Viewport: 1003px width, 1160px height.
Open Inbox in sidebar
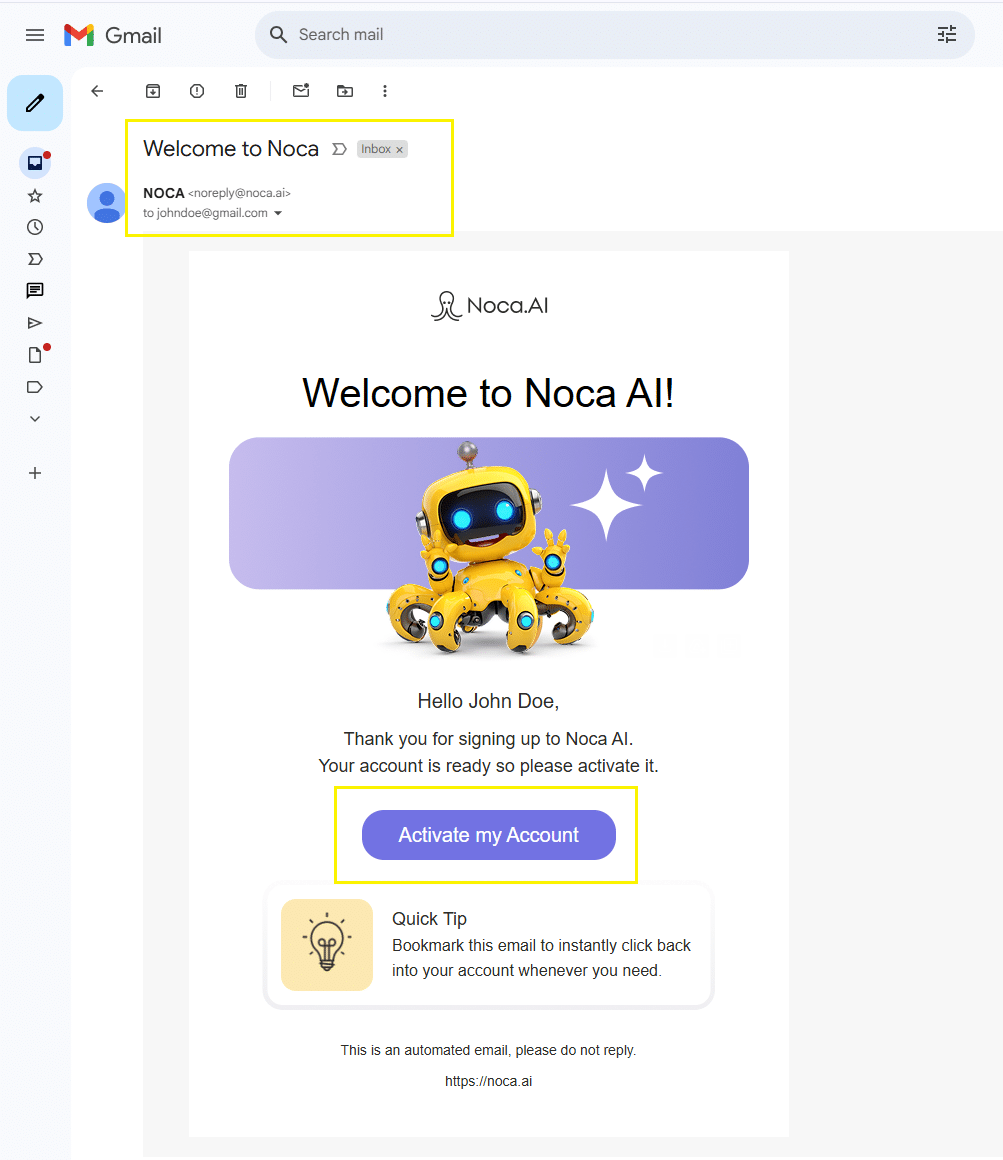pos(35,163)
